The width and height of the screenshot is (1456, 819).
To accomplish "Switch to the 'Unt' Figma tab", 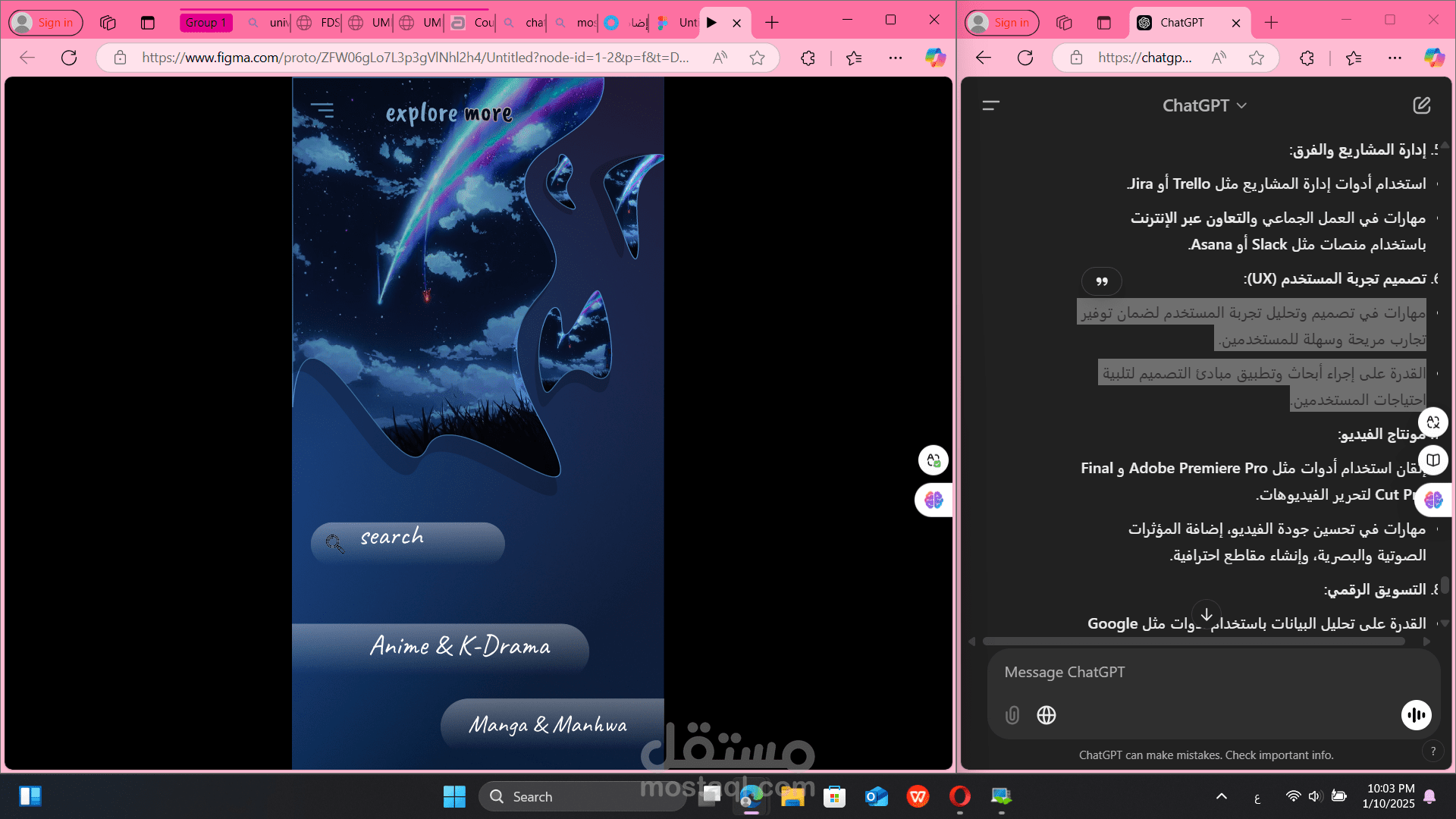I will (676, 23).
